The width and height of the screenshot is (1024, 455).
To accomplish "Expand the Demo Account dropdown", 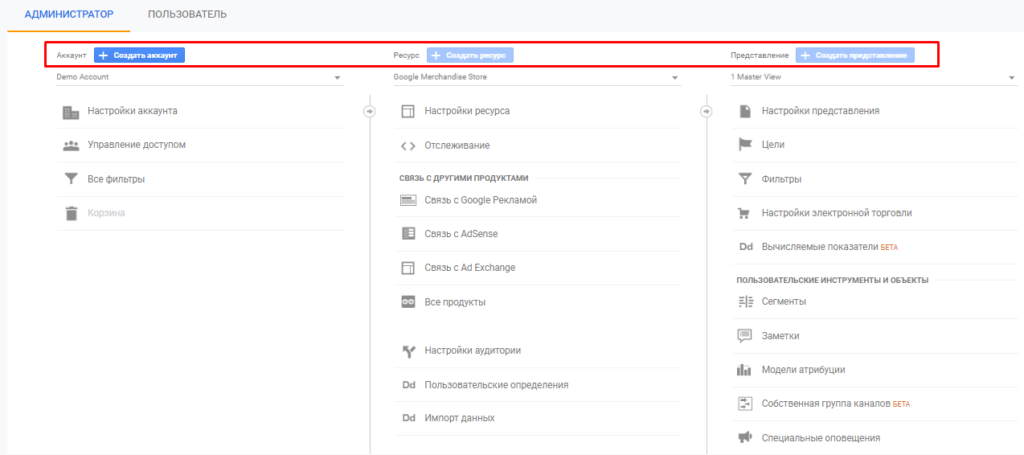I will tap(199, 77).
